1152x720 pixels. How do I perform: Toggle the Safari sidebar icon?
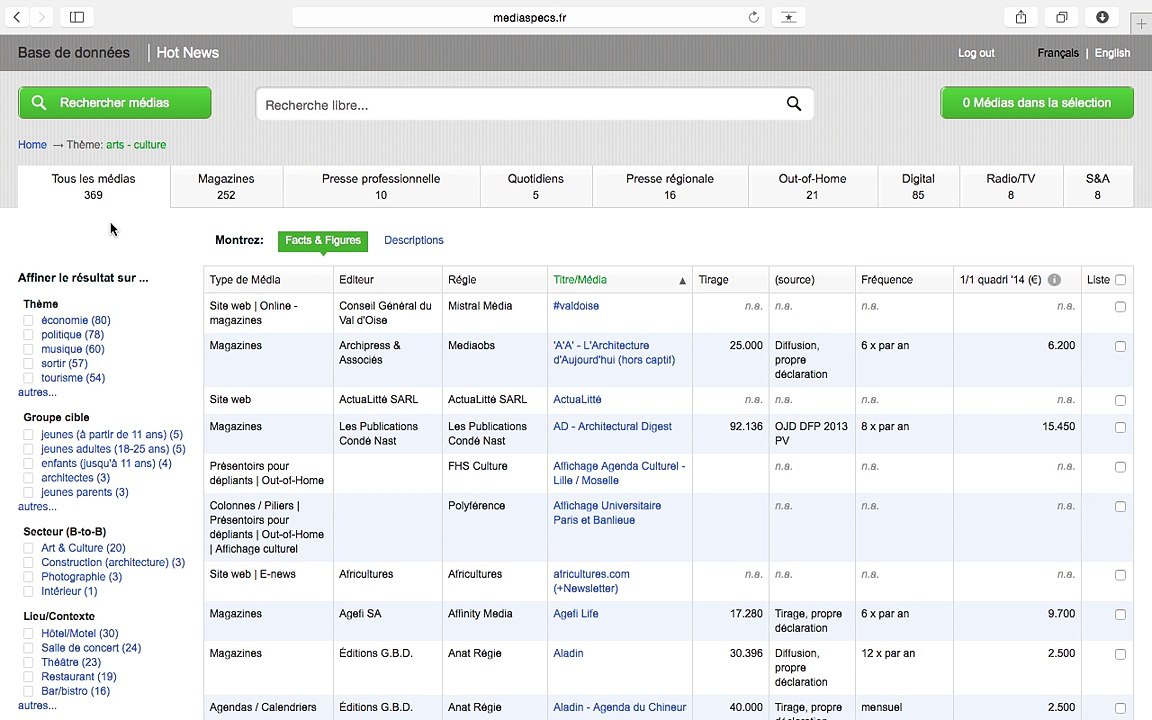(76, 17)
